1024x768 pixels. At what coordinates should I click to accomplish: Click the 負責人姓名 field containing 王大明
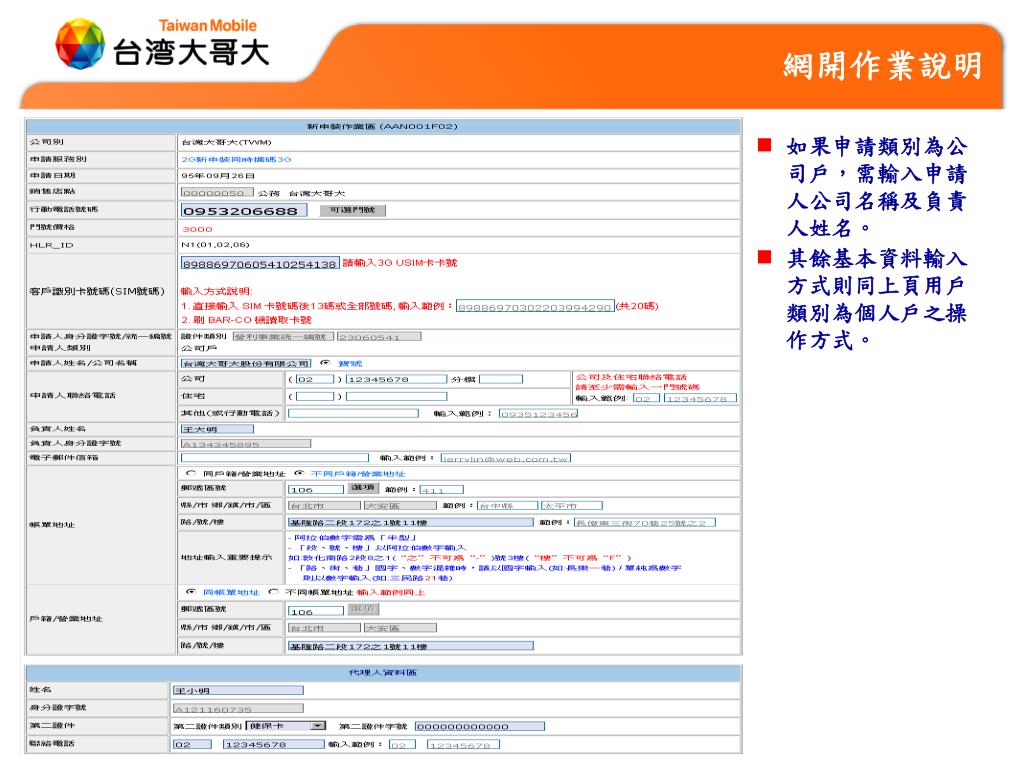coord(217,429)
